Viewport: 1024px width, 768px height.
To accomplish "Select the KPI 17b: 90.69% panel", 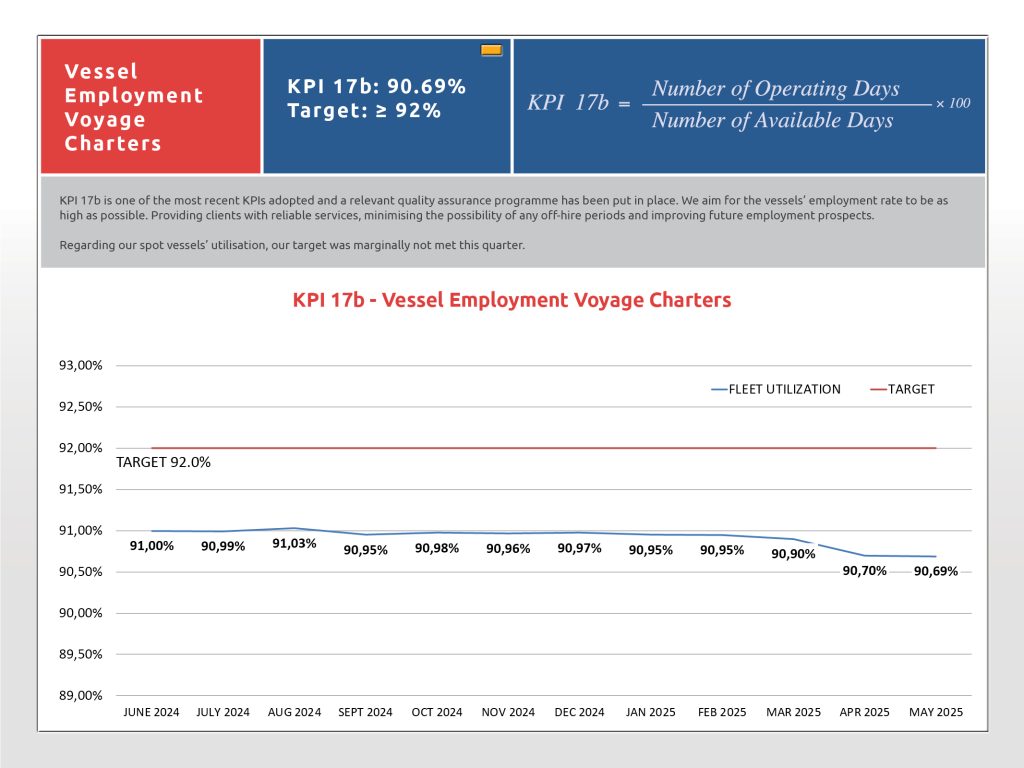I will coord(387,106).
